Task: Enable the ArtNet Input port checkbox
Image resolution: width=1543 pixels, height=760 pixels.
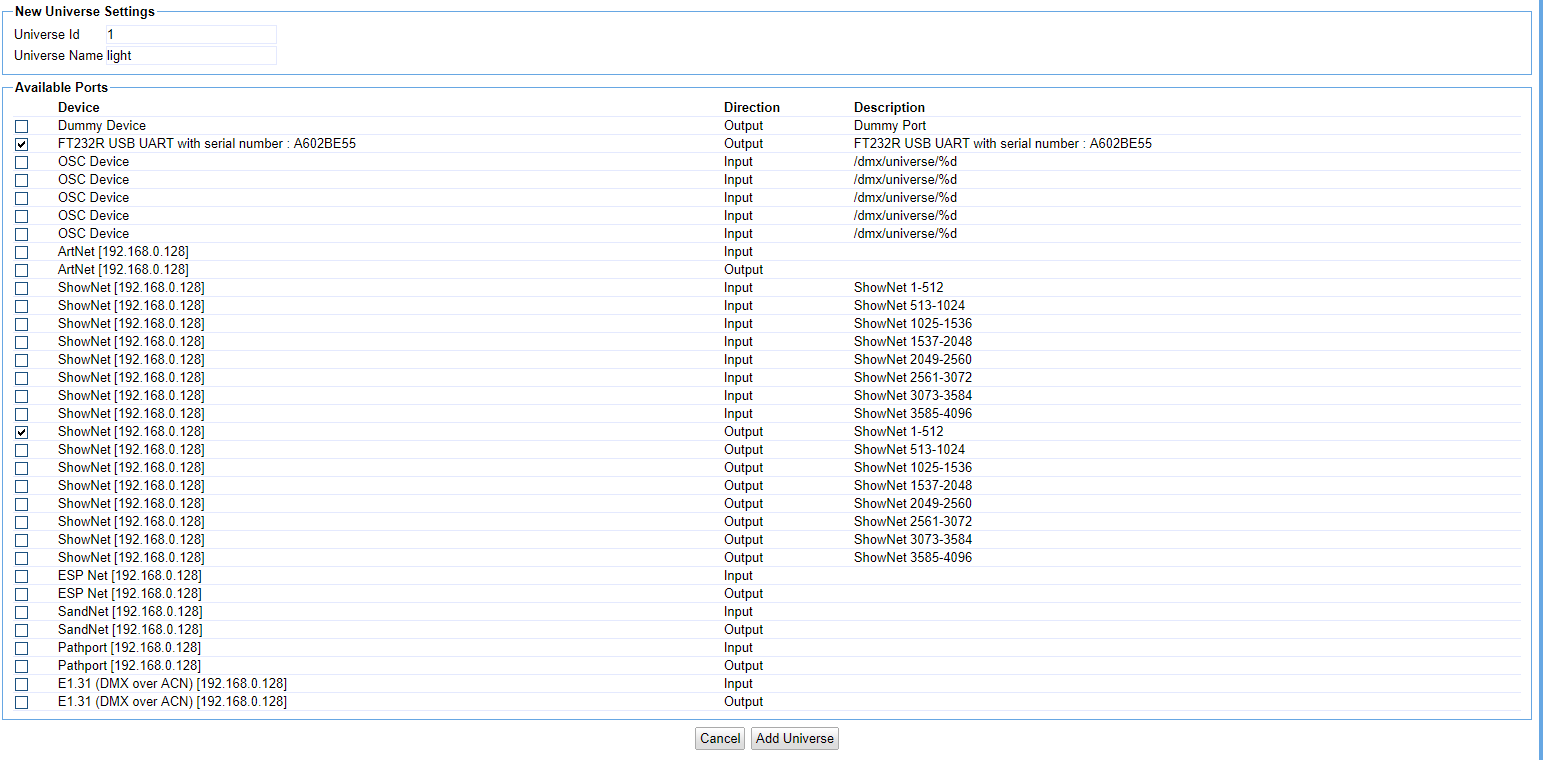Action: coord(21,252)
